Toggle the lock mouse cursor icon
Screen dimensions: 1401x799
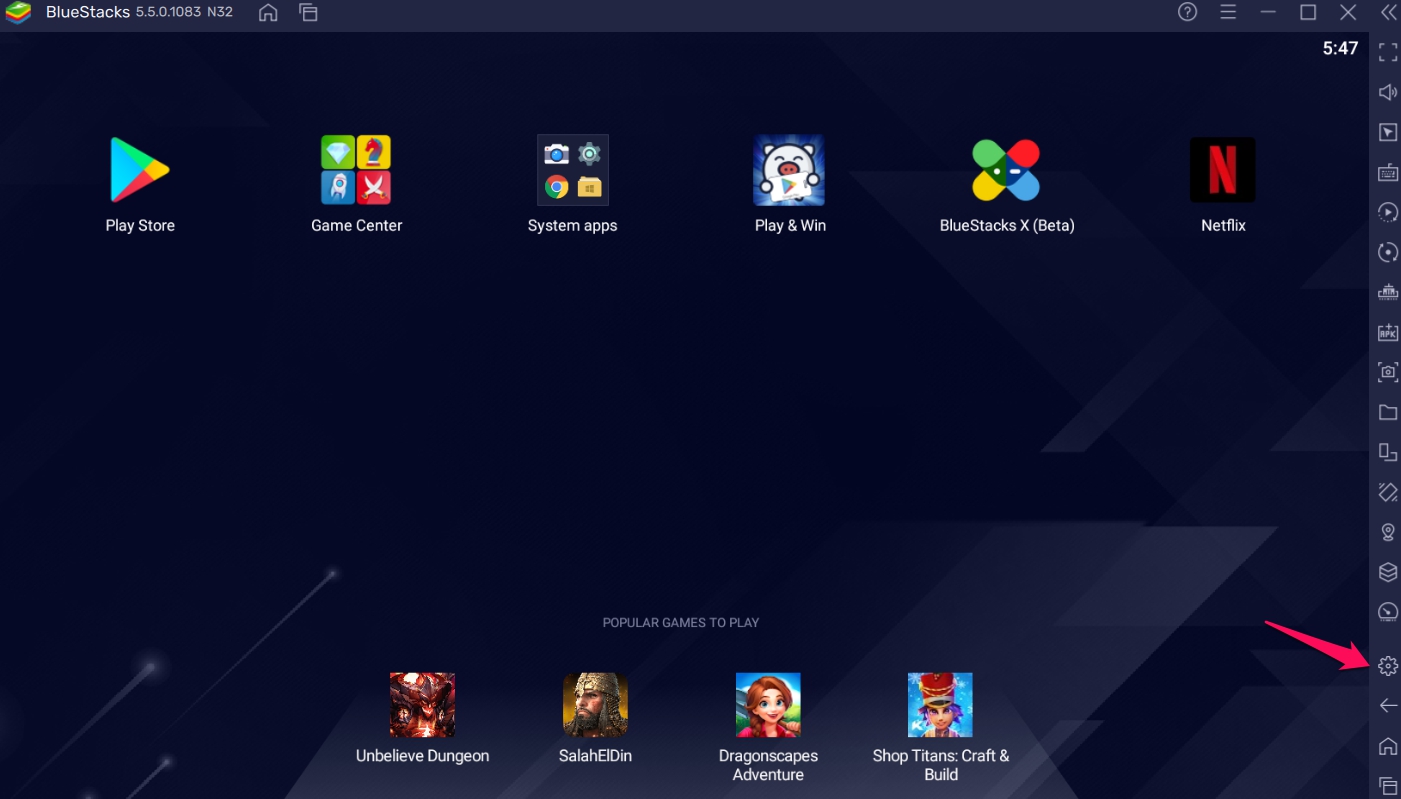tap(1388, 132)
